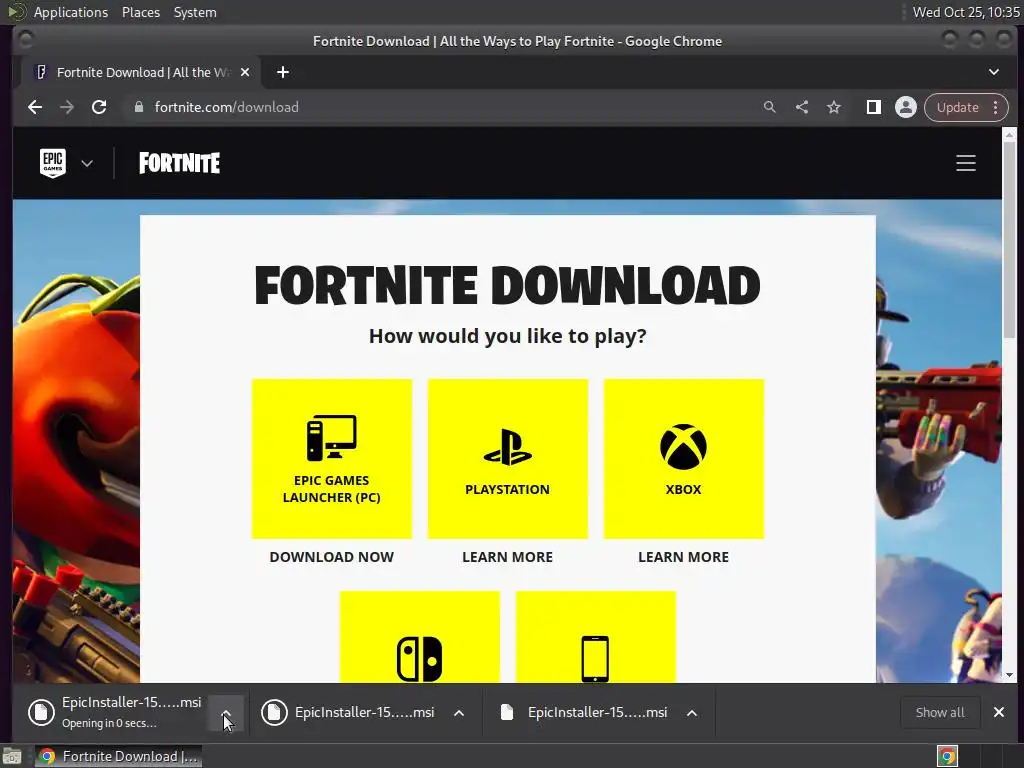Image resolution: width=1024 pixels, height=768 pixels.
Task: Open first EpicInstaller download showing Opening status
Action: tap(115, 712)
